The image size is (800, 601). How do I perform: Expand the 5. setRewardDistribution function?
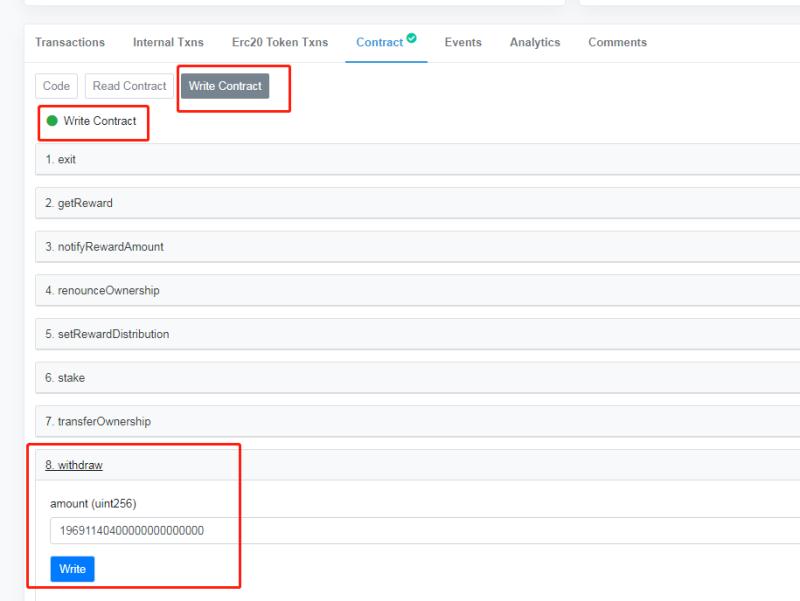[417, 334]
